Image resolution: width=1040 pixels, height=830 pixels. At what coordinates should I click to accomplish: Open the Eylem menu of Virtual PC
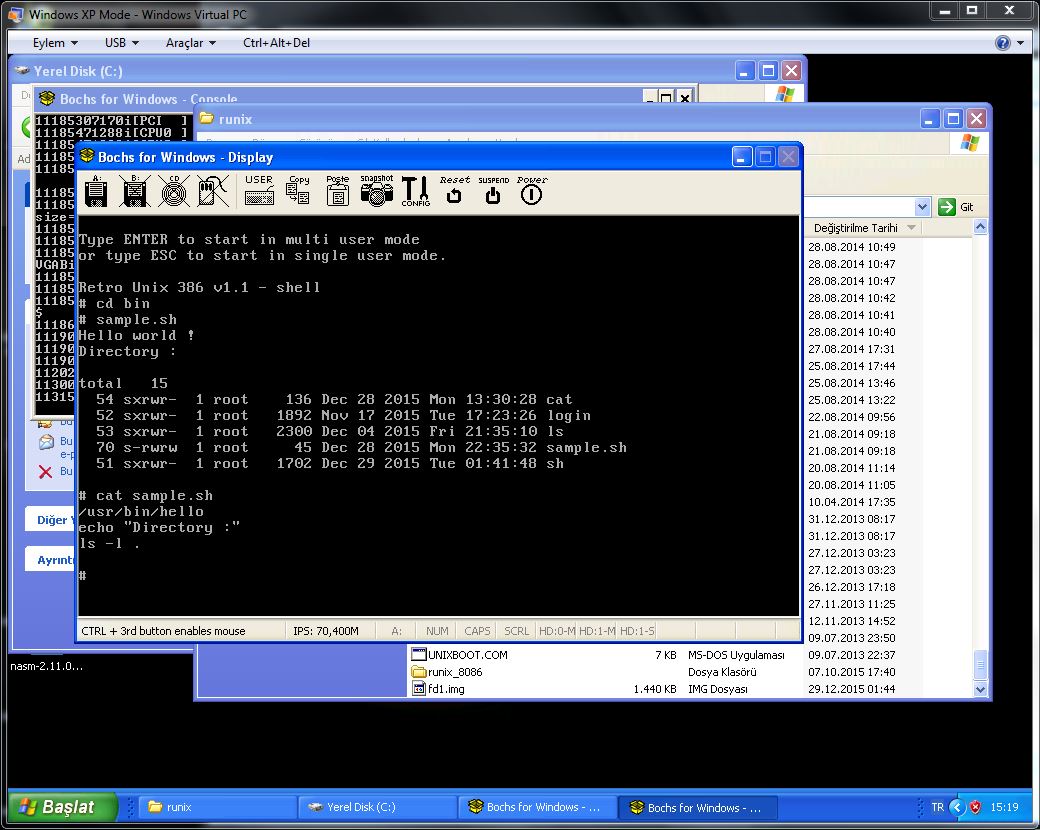[x=55, y=42]
